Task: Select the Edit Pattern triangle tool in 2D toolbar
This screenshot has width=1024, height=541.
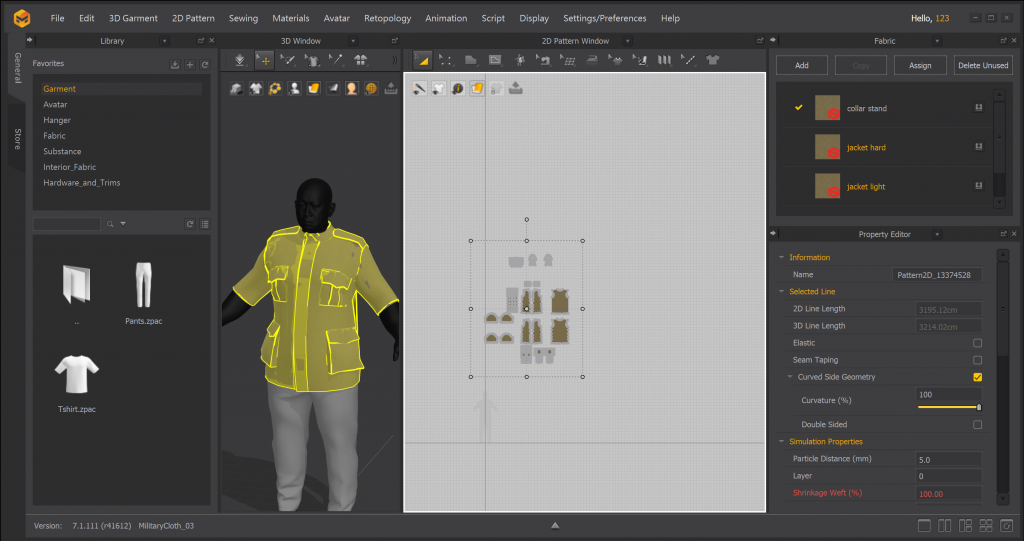Action: (x=423, y=60)
